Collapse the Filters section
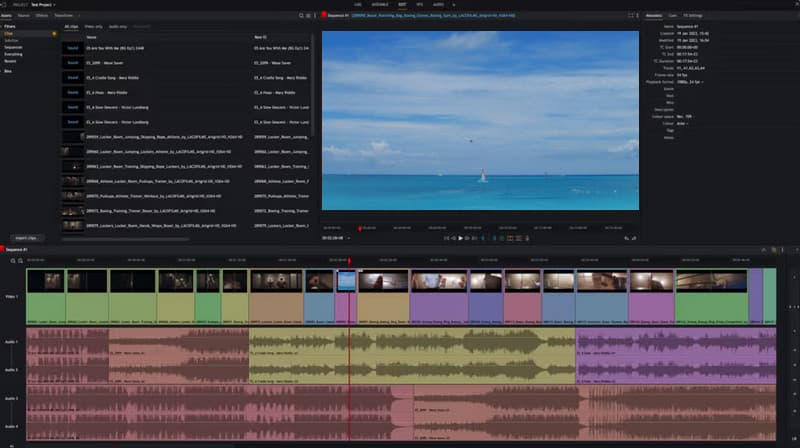This screenshot has width=800, height=448. (x=10, y=26)
